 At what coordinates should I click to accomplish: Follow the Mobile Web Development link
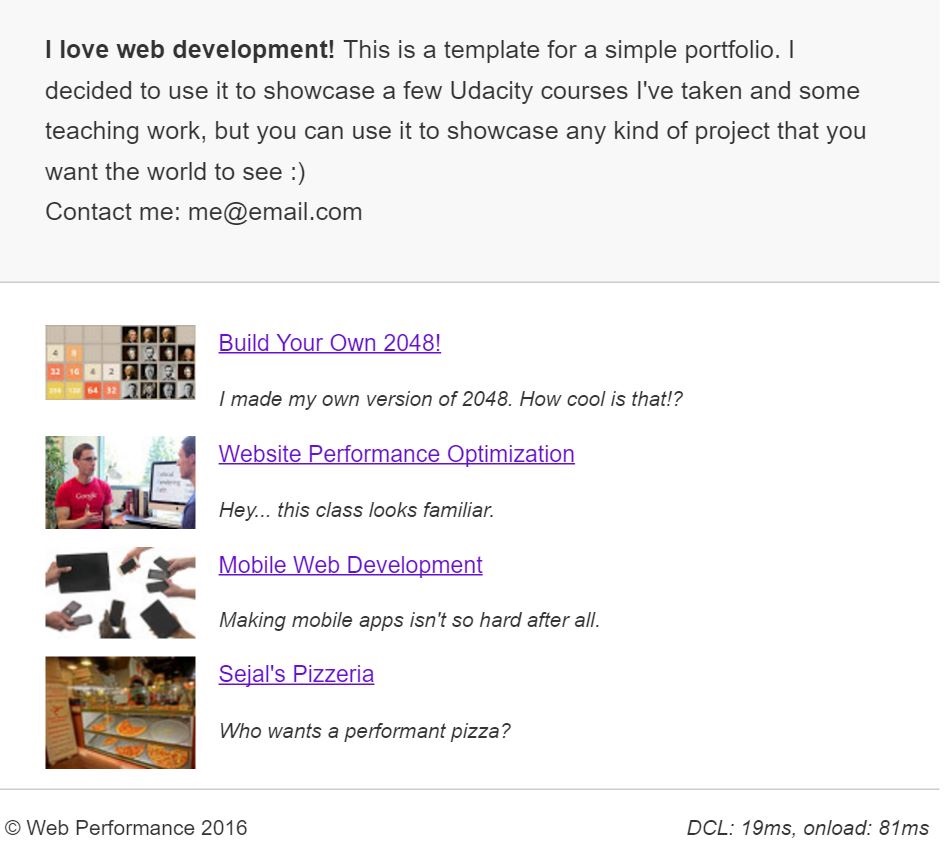350,565
